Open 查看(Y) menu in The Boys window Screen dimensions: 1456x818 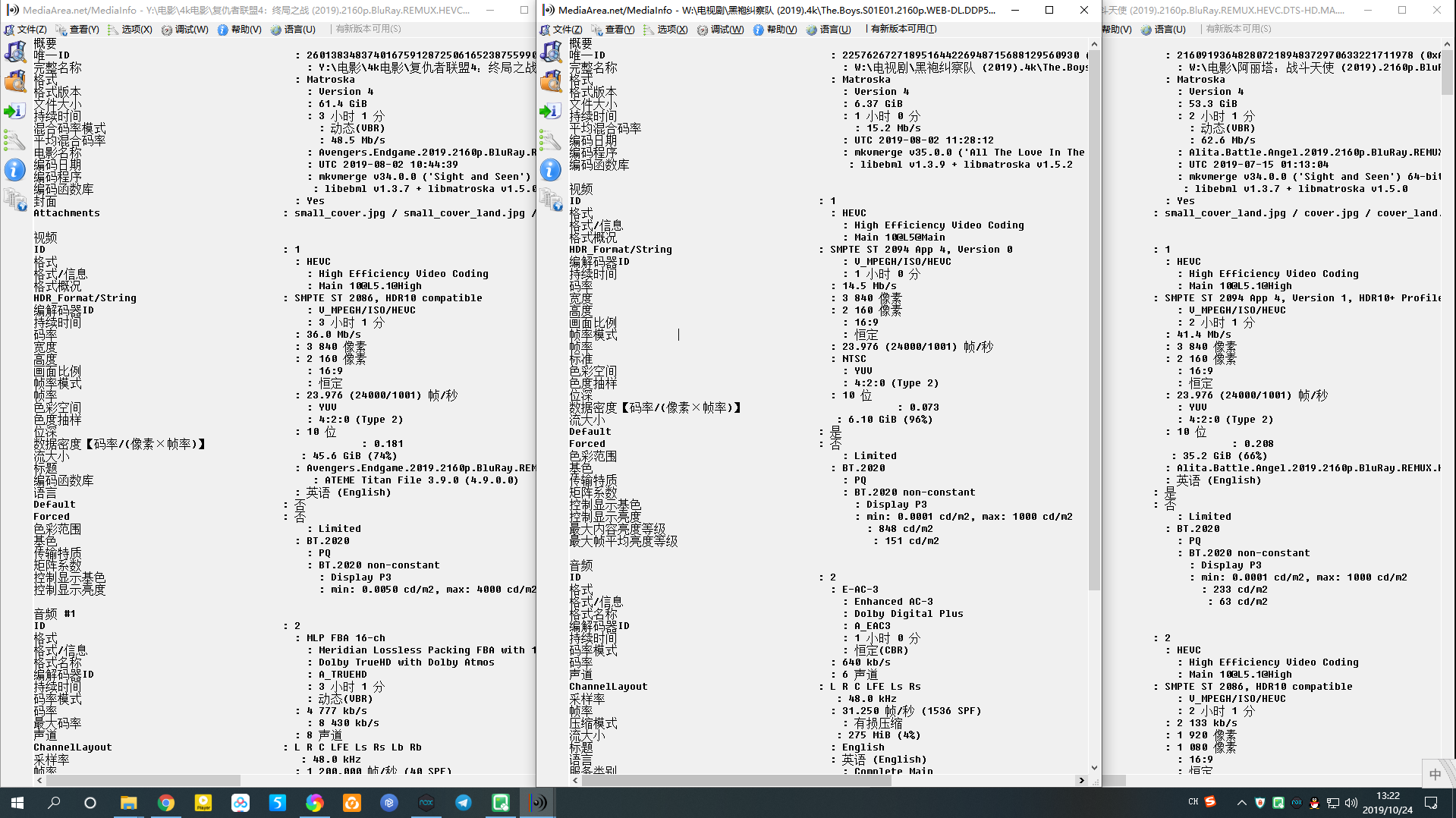click(x=614, y=30)
